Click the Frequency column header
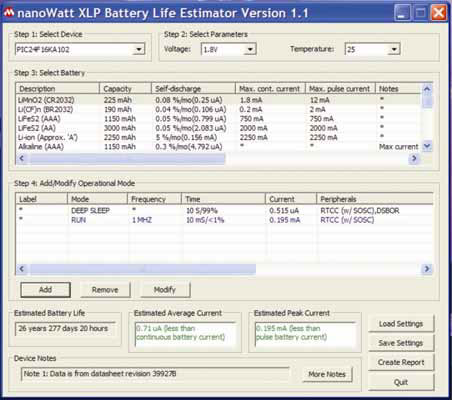Screen dimensions: 452x400 [154, 199]
